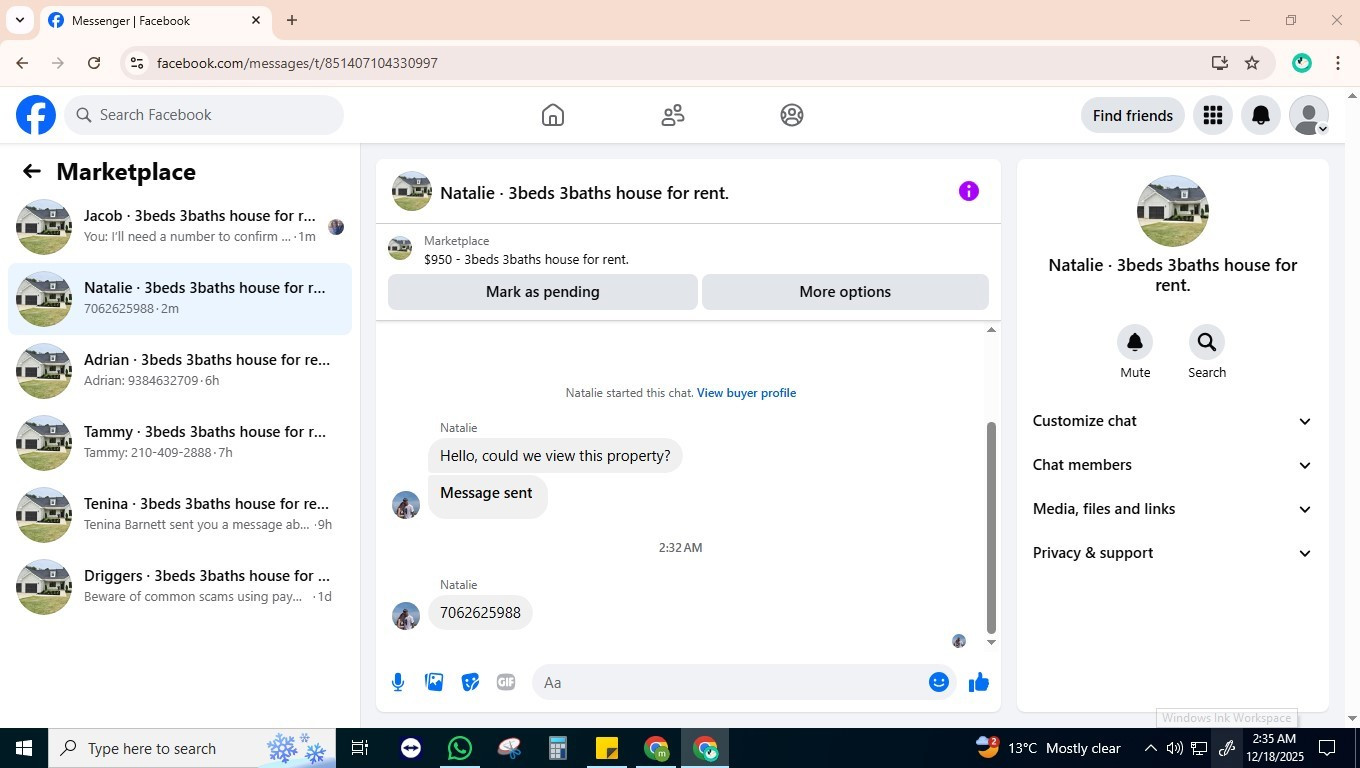Click the large house thumbnail in info panel
Screen dimensions: 1360x768
tap(1173, 211)
